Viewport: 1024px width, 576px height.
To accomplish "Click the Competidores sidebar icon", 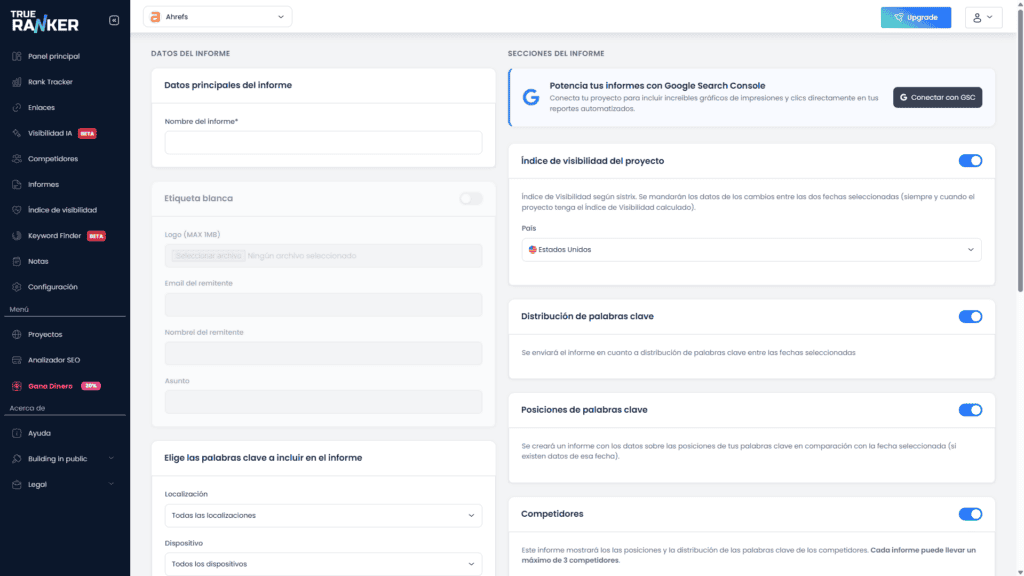I will point(17,159).
